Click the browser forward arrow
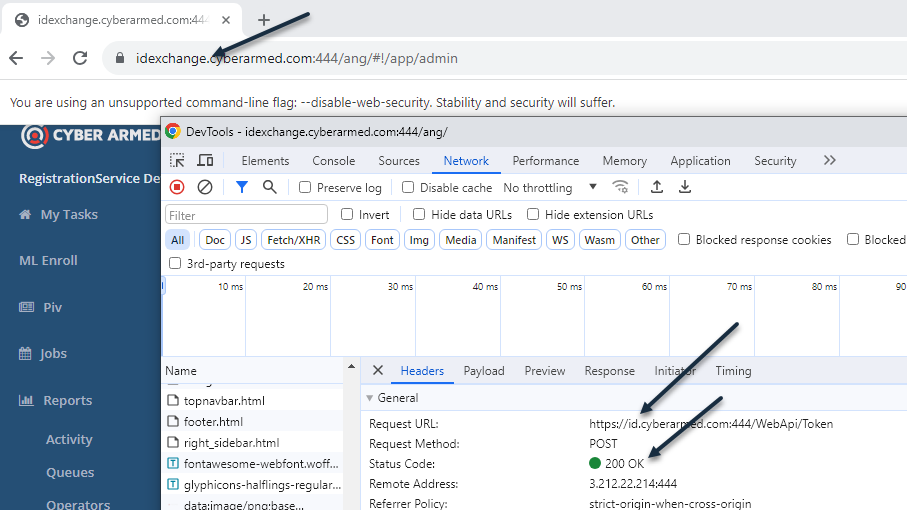The image size is (907, 510). pyautogui.click(x=48, y=58)
